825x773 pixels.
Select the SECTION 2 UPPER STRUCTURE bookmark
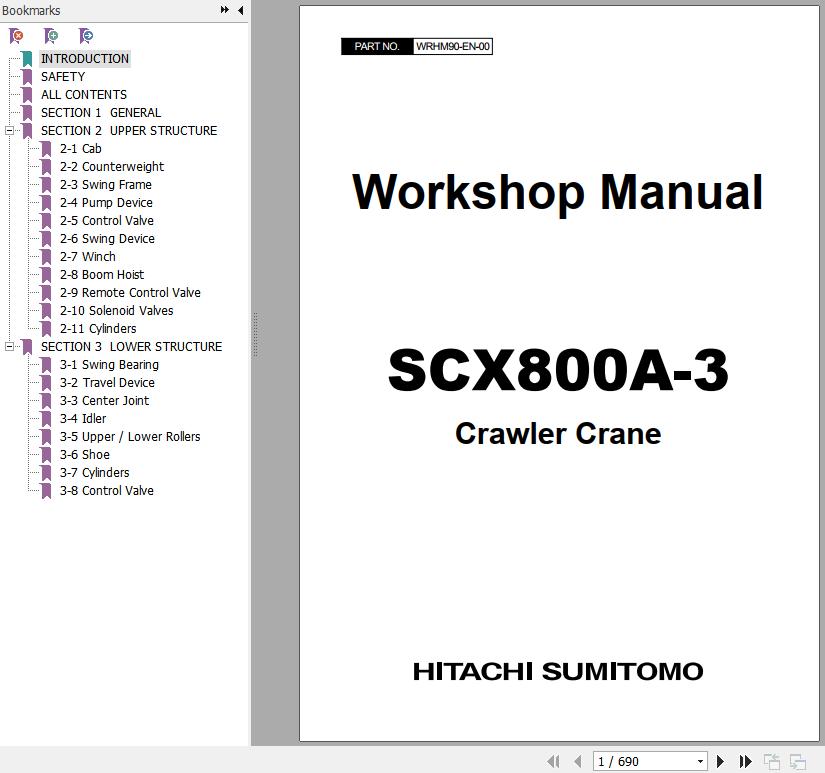tap(129, 130)
